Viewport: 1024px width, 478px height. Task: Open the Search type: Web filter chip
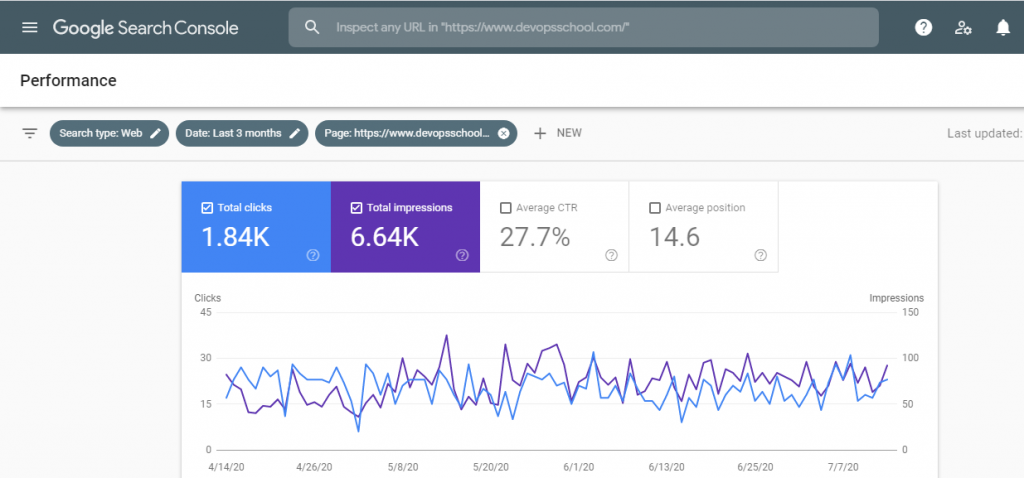click(109, 133)
